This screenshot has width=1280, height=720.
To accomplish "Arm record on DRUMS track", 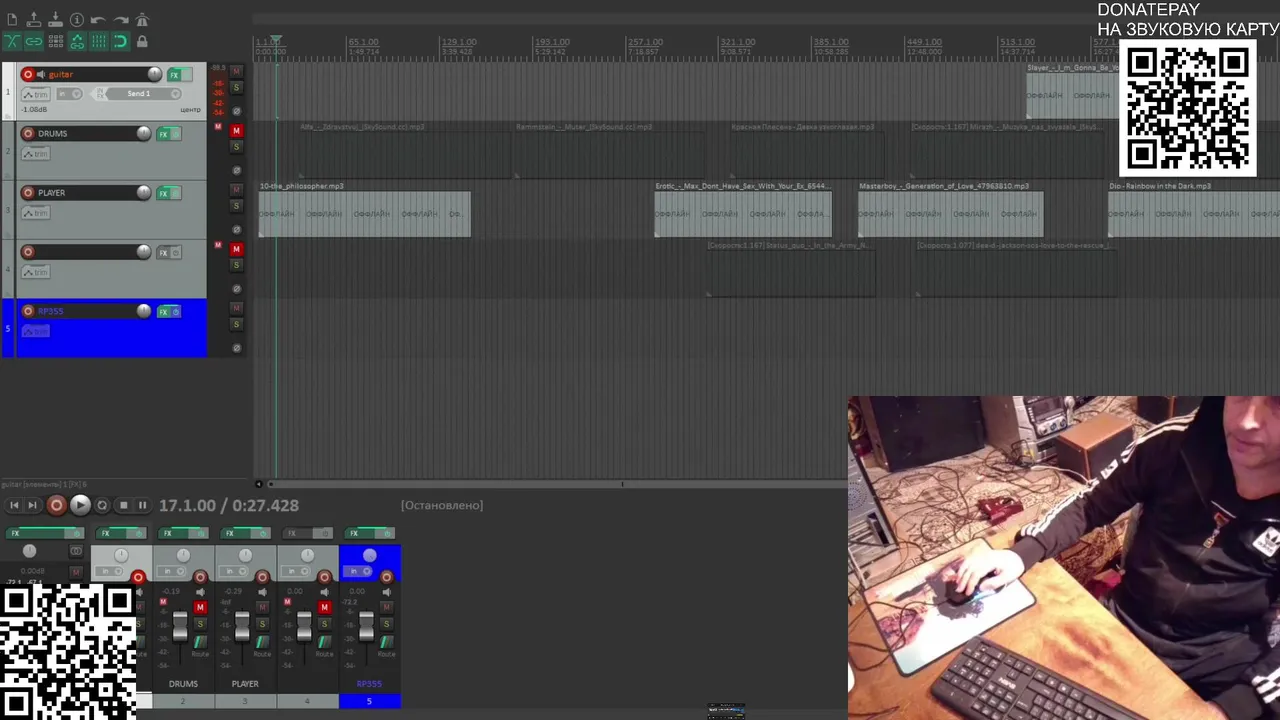I will click(28, 133).
